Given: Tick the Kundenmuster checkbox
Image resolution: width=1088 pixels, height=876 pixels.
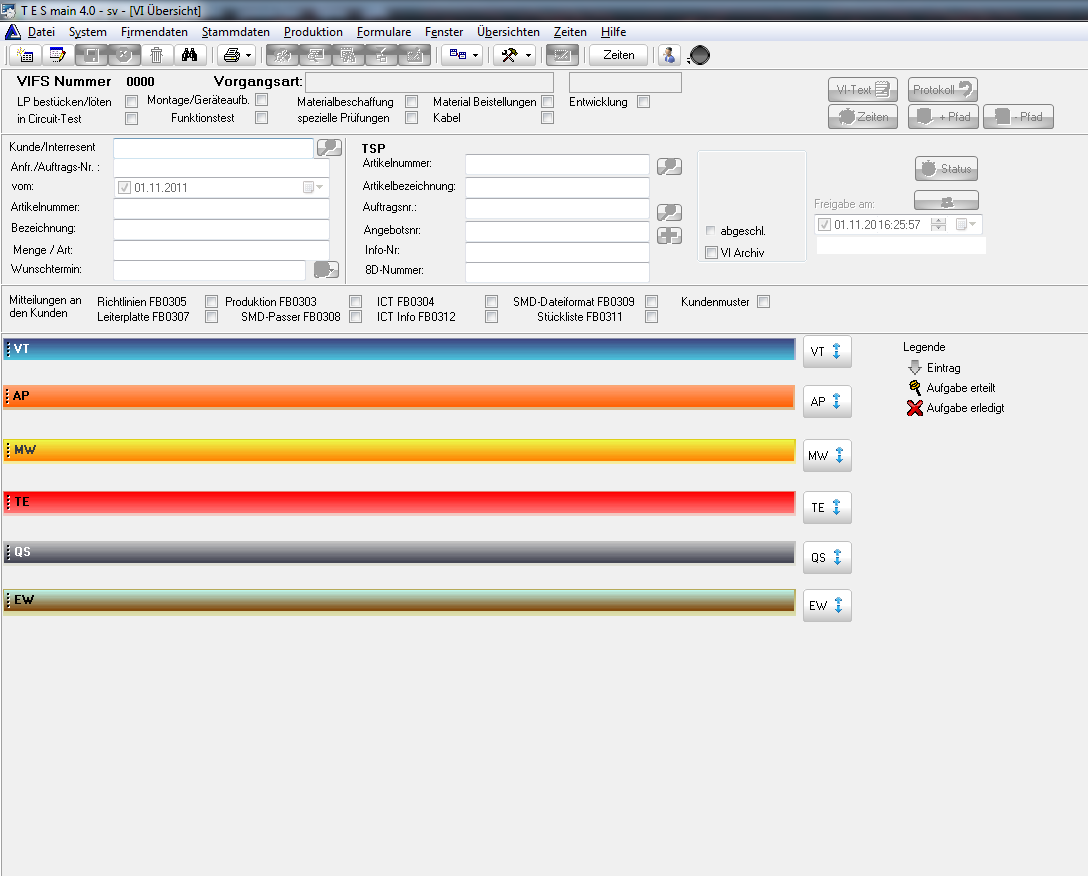Looking at the screenshot, I should pos(763,302).
